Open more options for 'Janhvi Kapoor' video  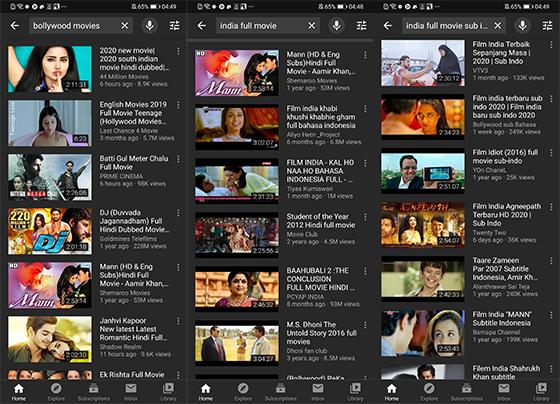click(x=178, y=321)
